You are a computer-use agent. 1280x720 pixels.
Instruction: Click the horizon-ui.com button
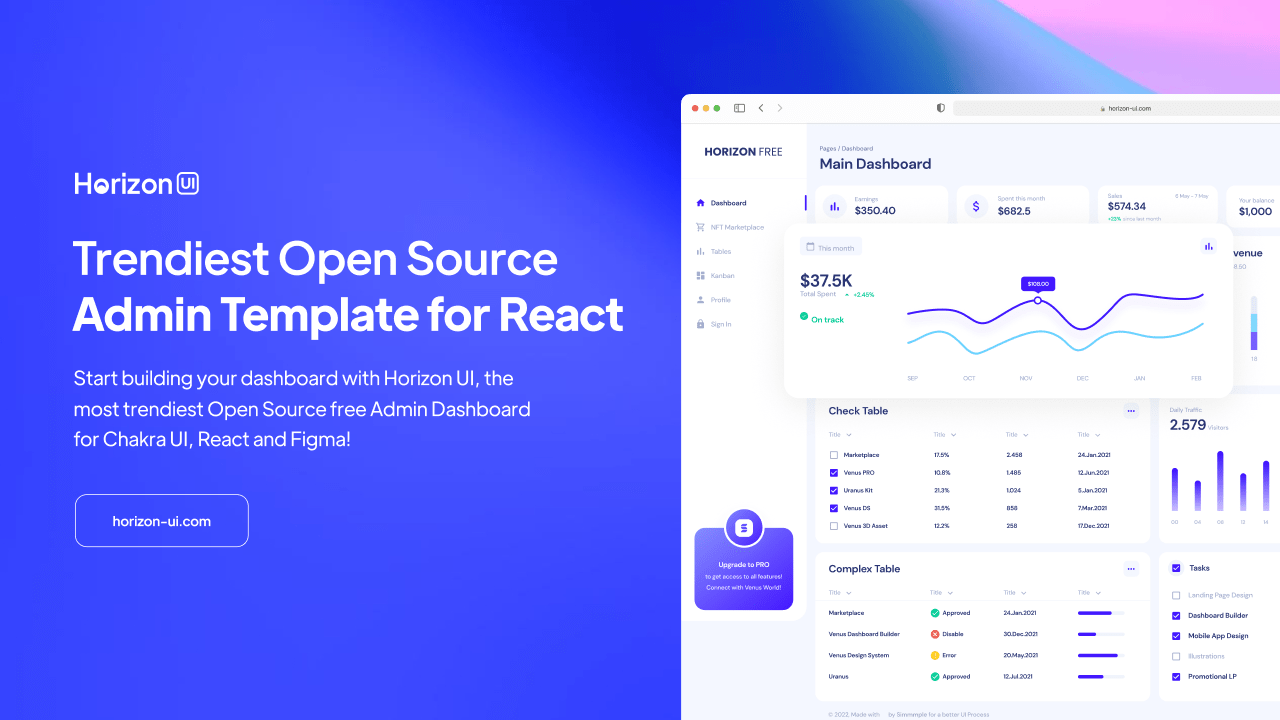161,520
